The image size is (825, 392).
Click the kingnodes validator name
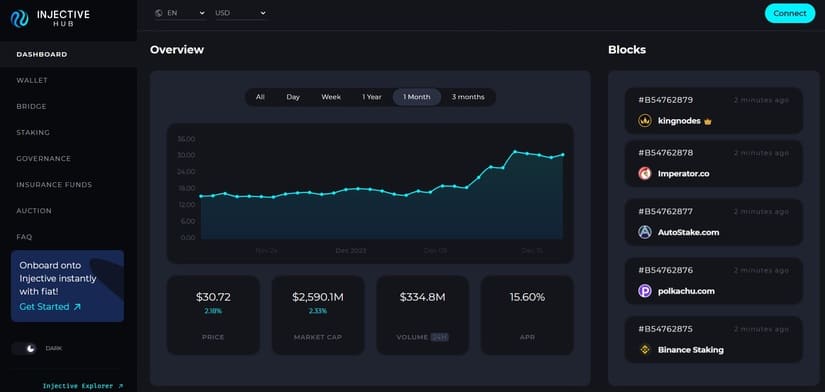(x=679, y=121)
